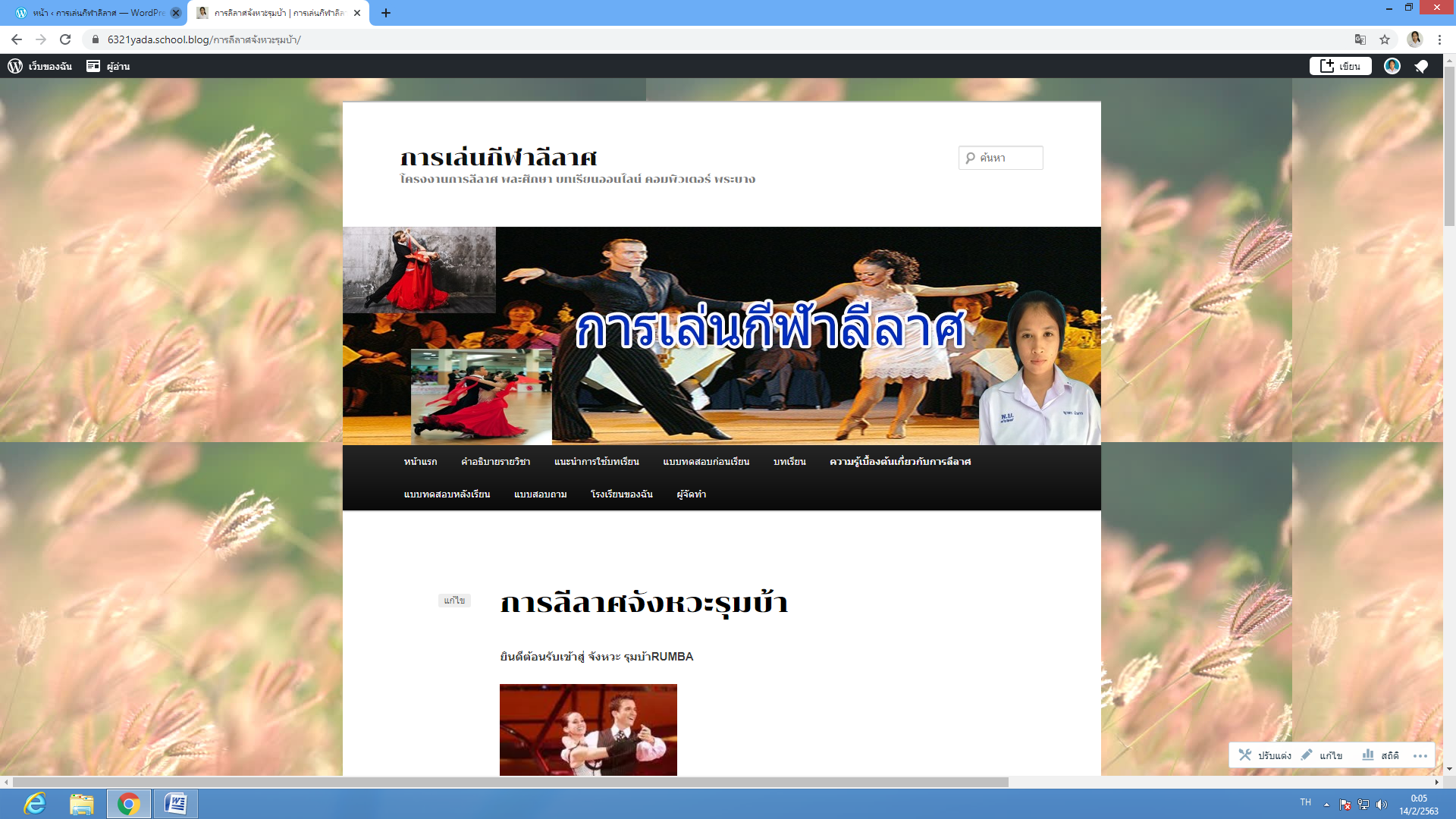Open the 'ผู้จัดทำ' navigation link
Image resolution: width=1456 pixels, height=819 pixels.
[691, 494]
